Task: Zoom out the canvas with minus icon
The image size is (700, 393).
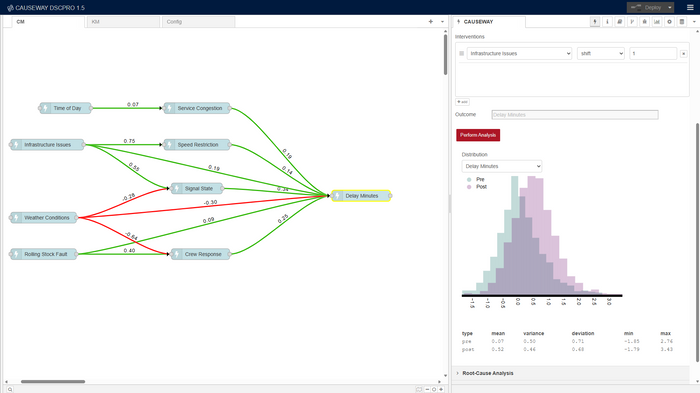Action: 427,389
